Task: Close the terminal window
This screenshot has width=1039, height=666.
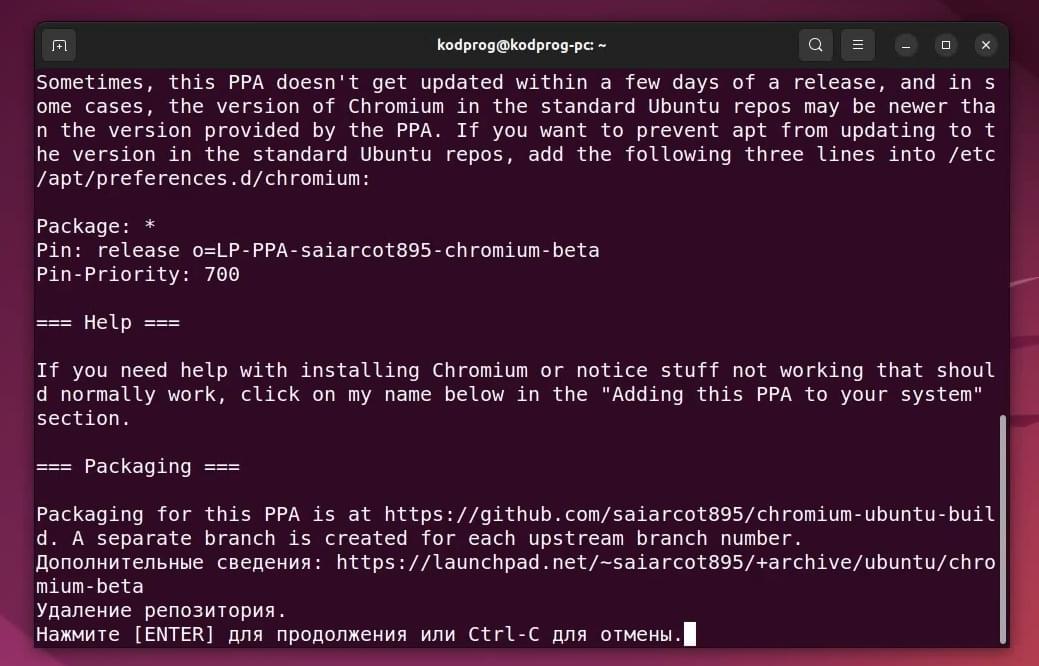Action: (x=985, y=45)
